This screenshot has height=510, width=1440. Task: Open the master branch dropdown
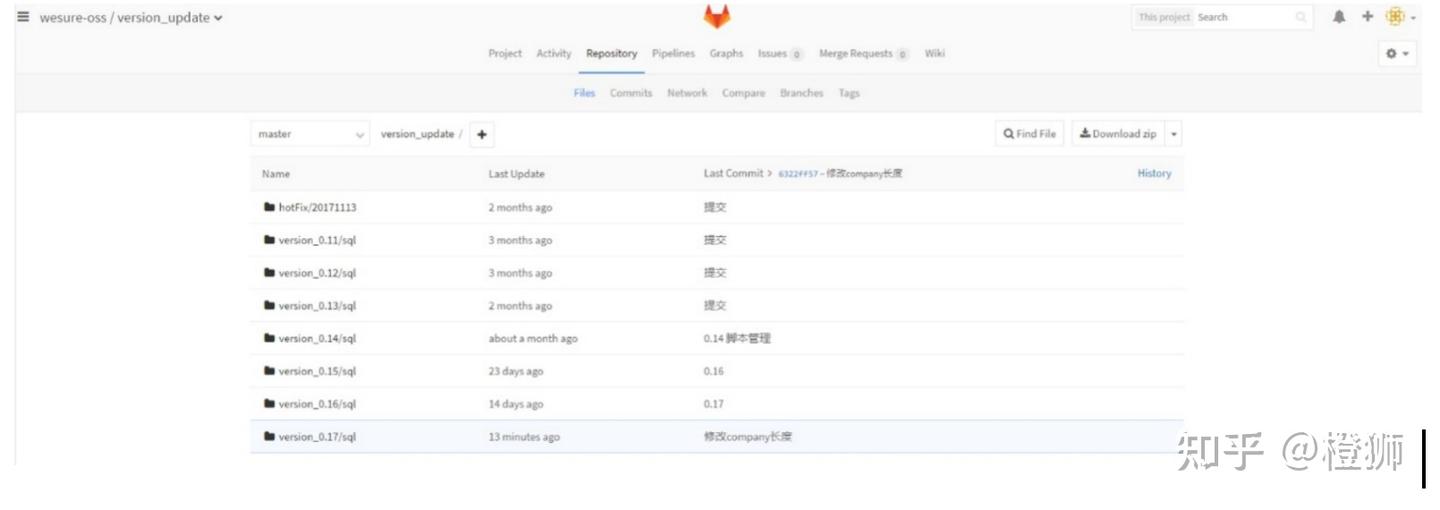[311, 134]
